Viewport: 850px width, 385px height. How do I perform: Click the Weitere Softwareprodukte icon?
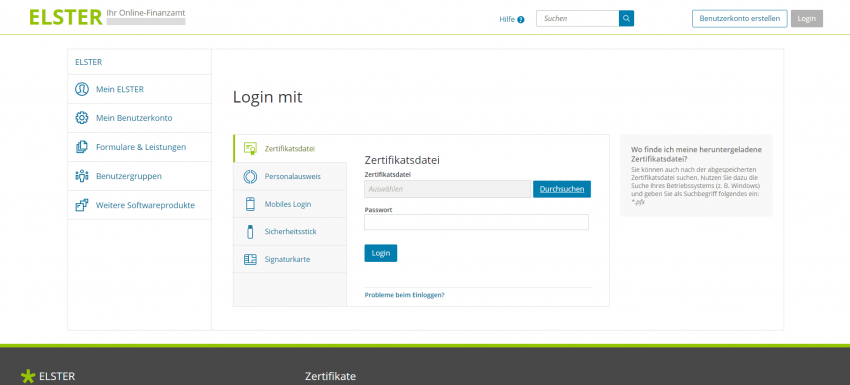tap(82, 205)
